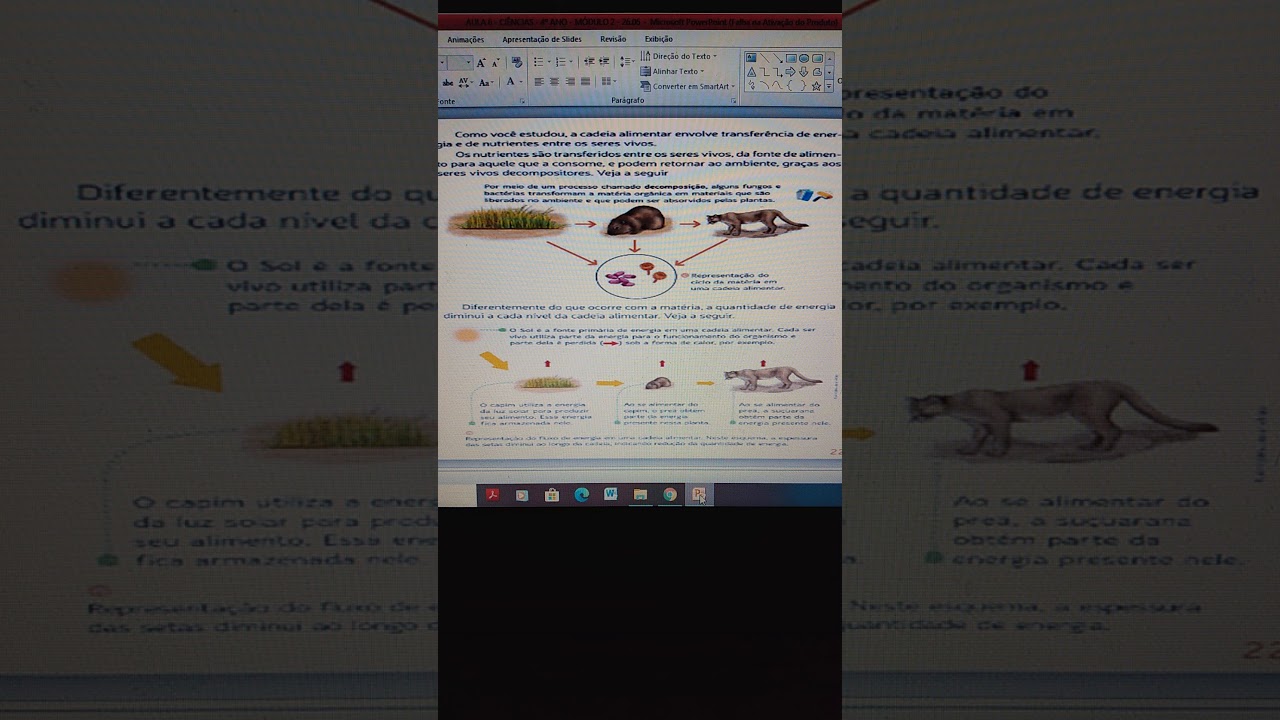Increase the list indent level
The width and height of the screenshot is (1280, 720).
click(x=604, y=62)
